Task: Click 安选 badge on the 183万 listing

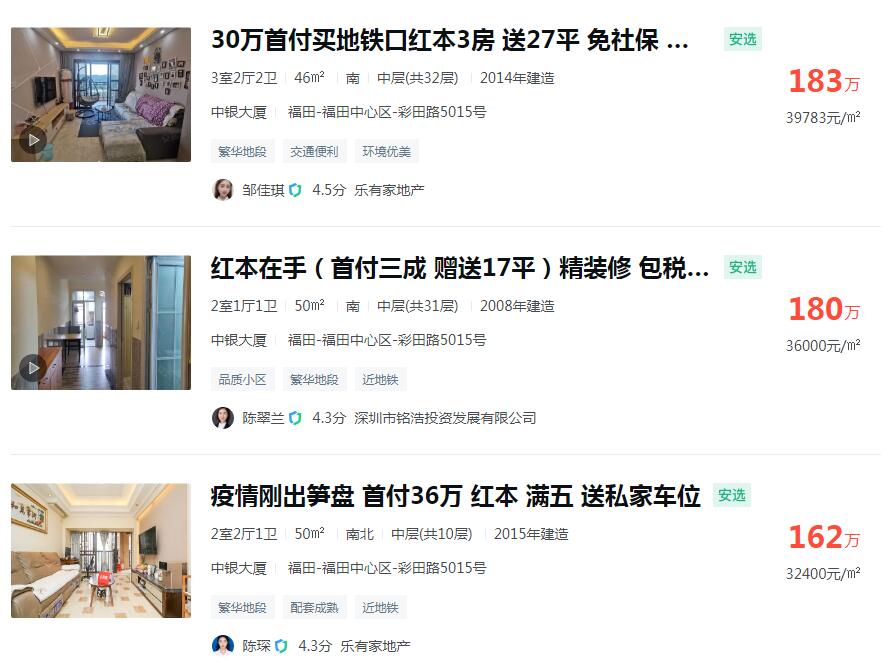Action: 743,39
